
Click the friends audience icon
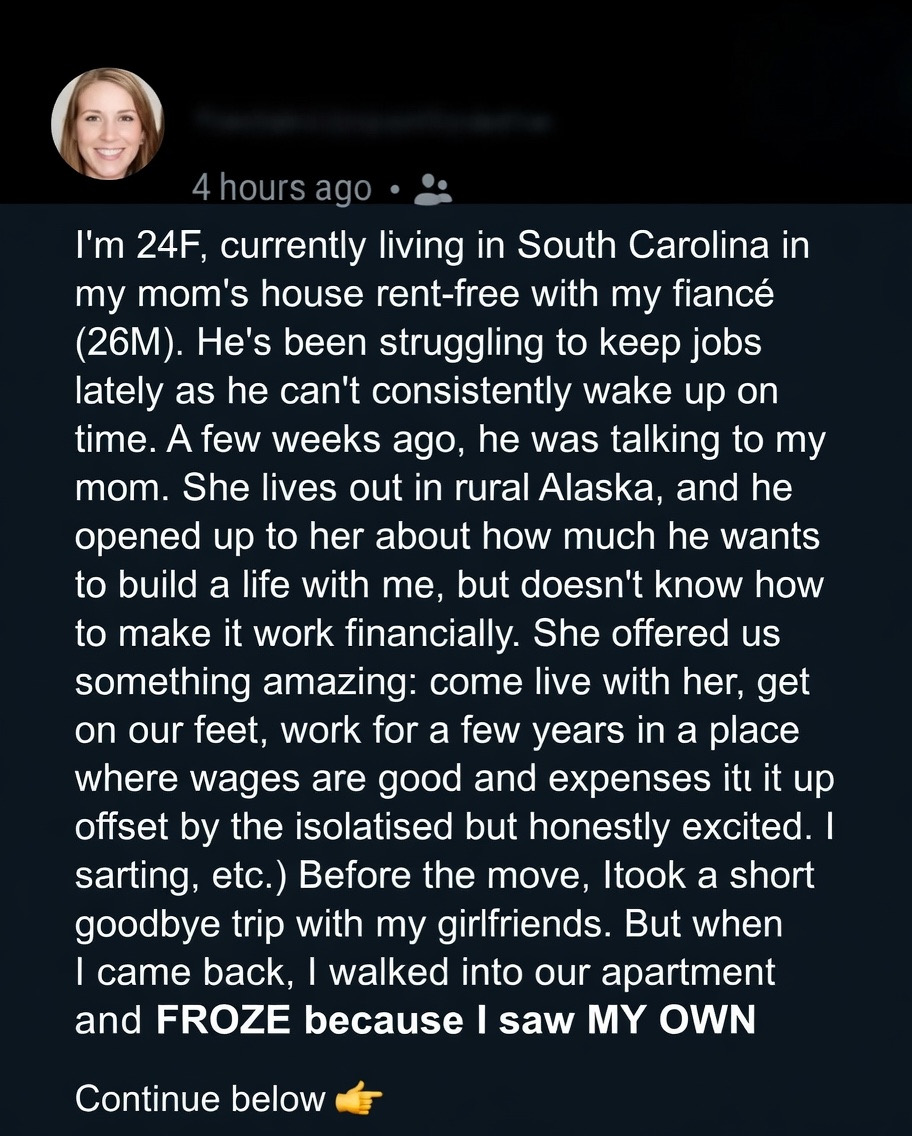click(x=432, y=189)
